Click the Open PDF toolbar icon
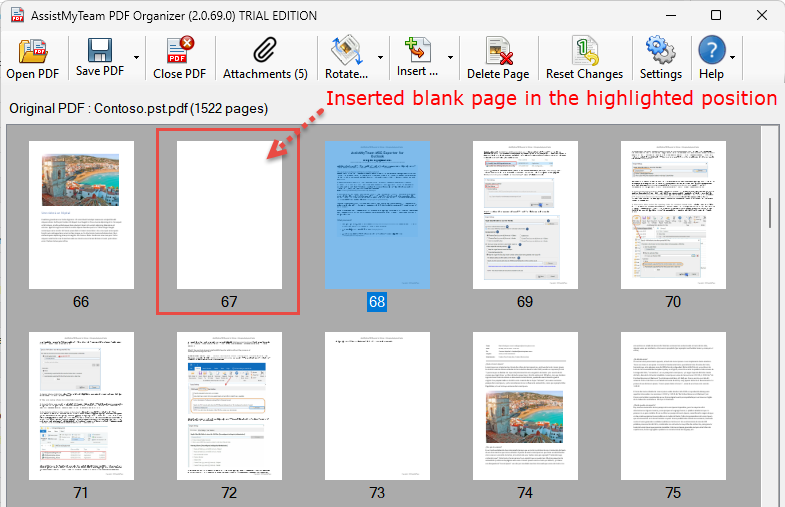This screenshot has width=785, height=507. pyautogui.click(x=33, y=50)
